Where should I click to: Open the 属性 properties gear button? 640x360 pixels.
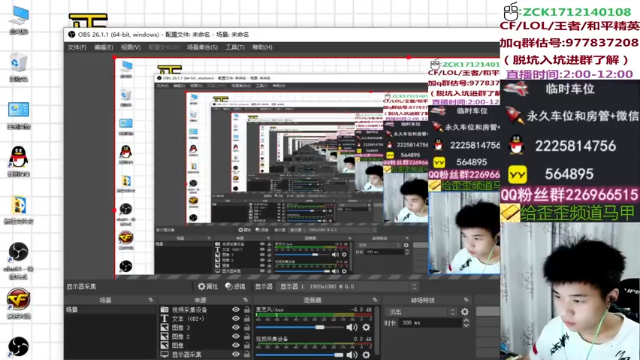[x=207, y=287]
